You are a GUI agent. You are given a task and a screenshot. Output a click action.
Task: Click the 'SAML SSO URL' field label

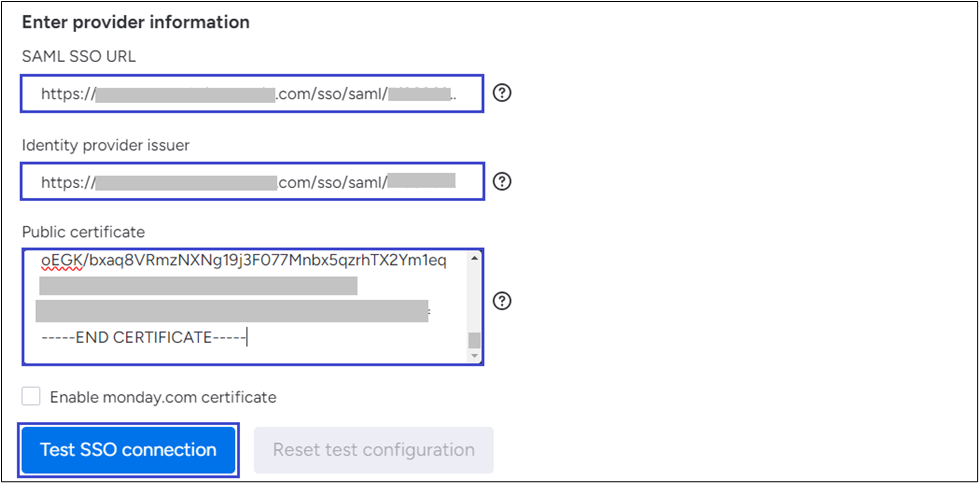pos(79,56)
